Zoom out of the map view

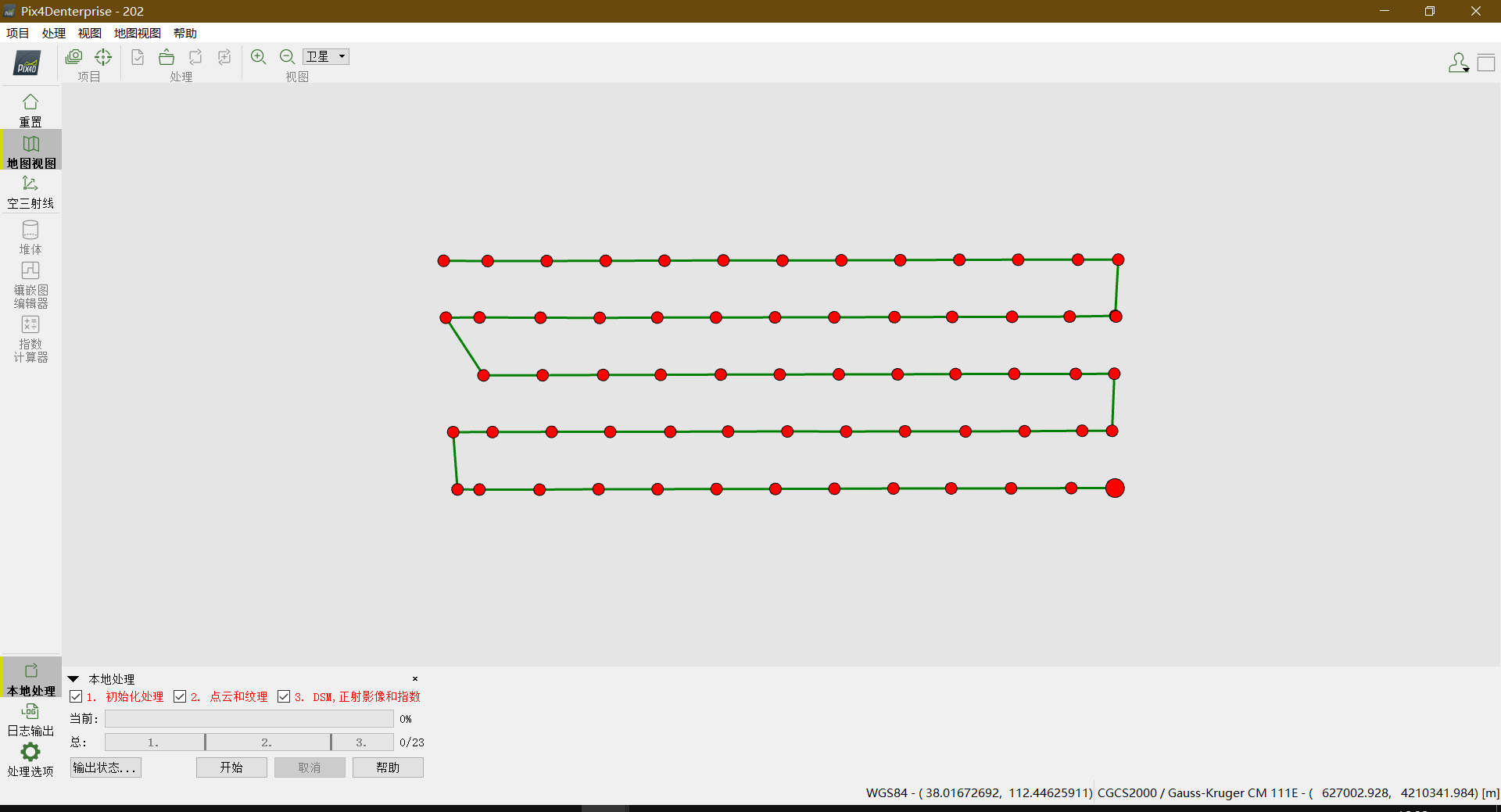(x=287, y=57)
